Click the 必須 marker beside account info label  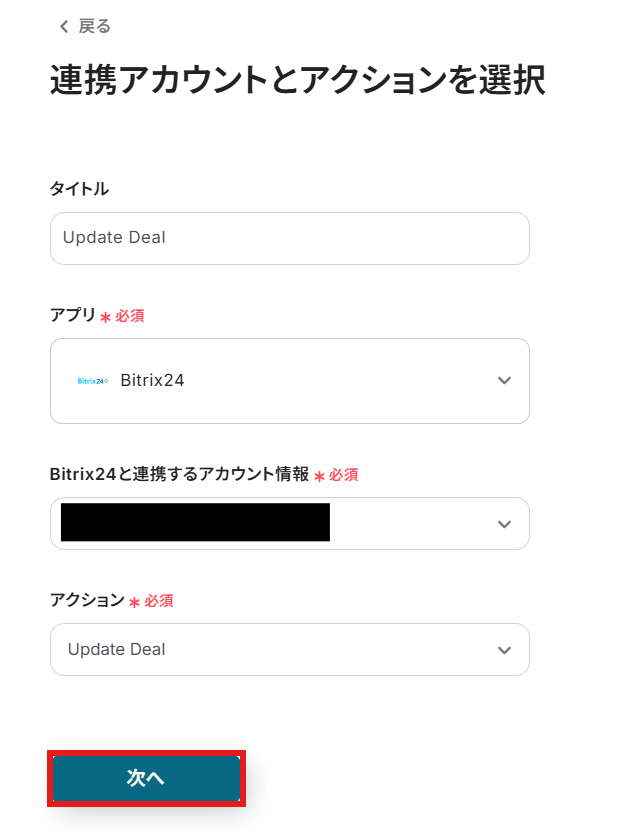pyautogui.click(x=343, y=475)
